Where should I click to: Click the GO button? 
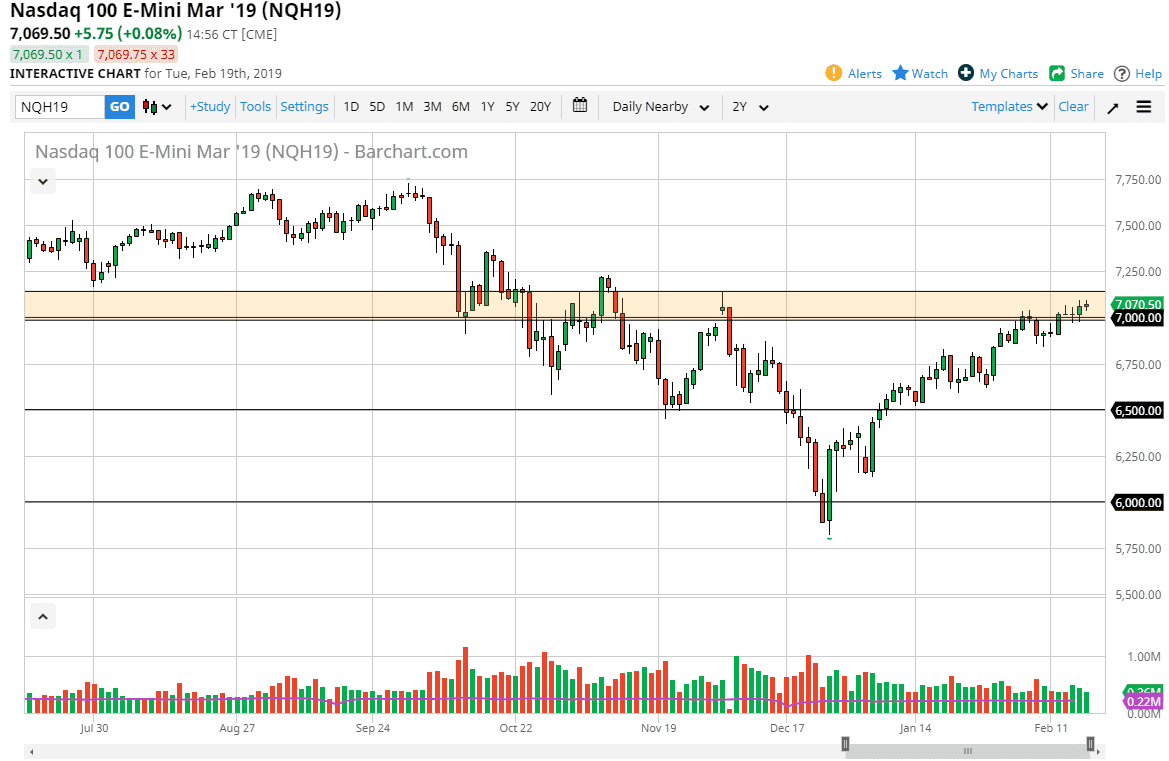pos(119,107)
